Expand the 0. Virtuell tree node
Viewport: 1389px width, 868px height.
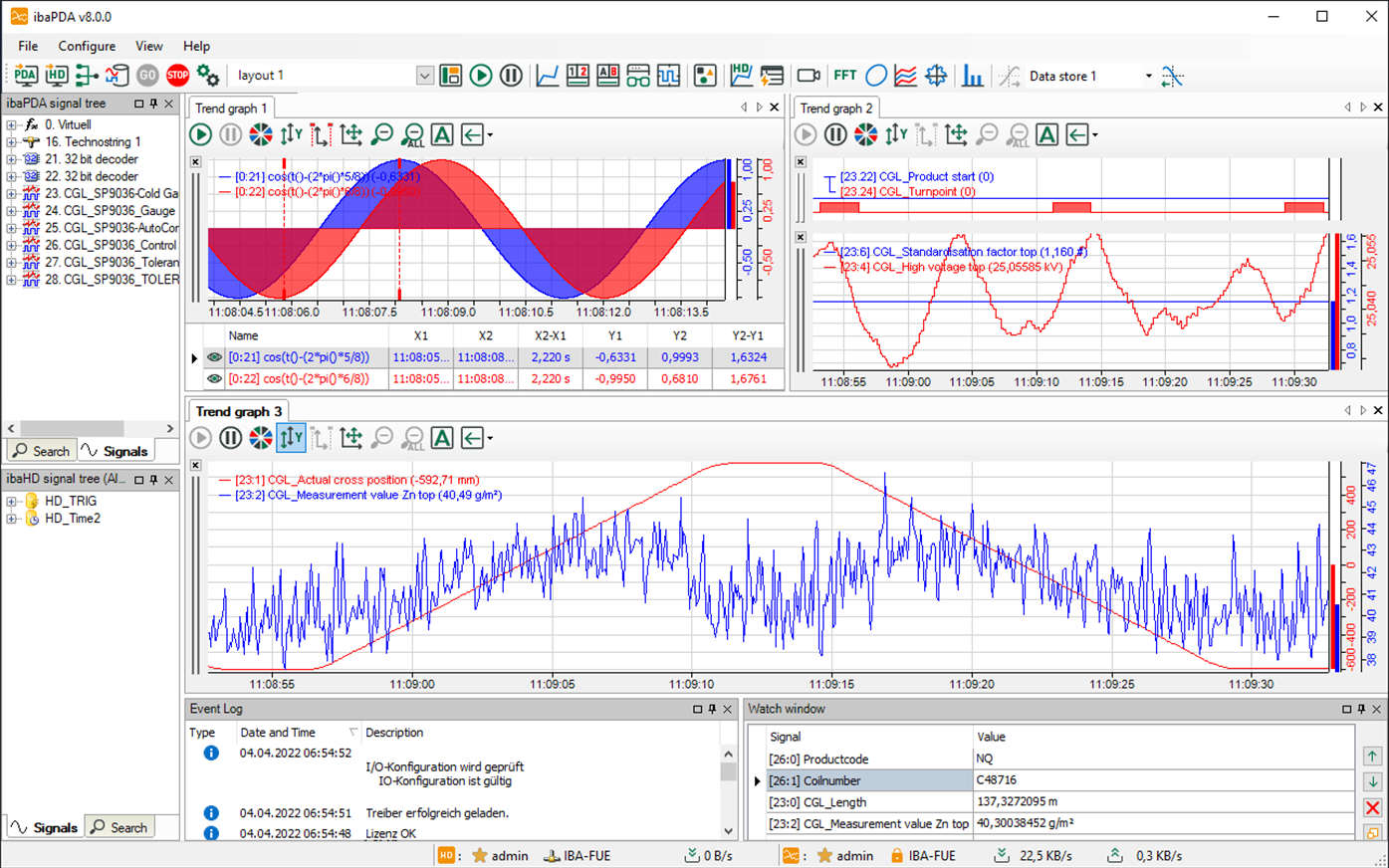[11, 125]
